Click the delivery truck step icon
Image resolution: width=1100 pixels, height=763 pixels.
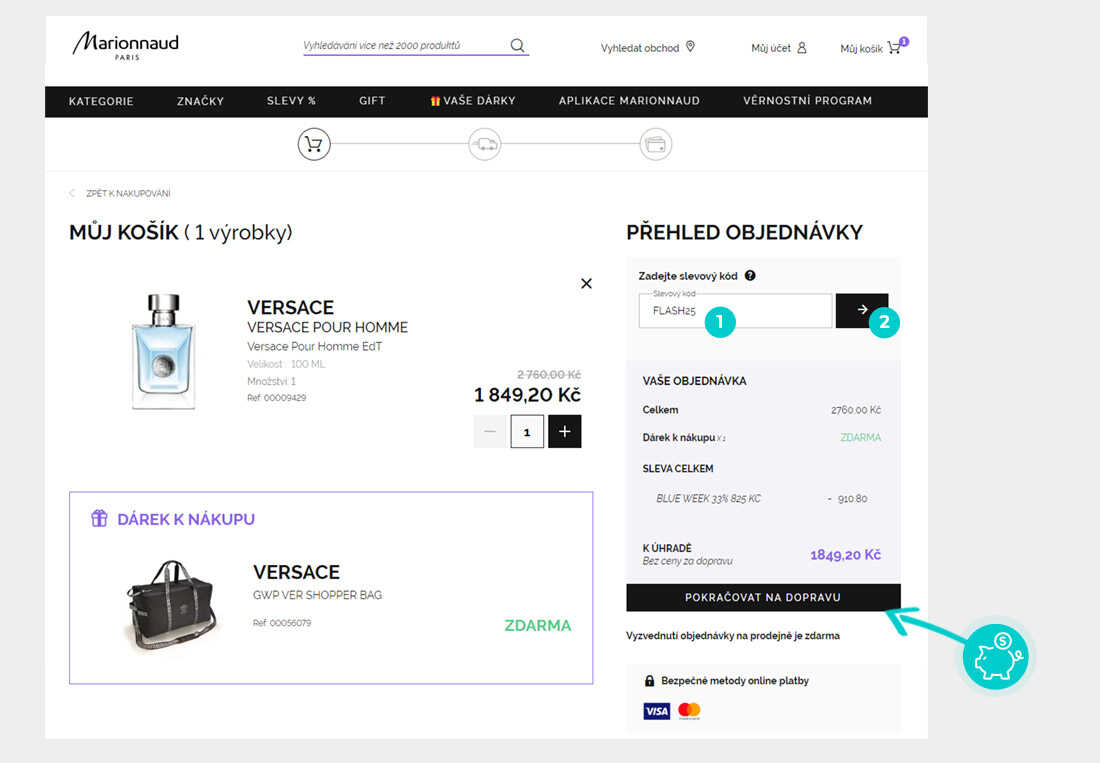(x=485, y=144)
